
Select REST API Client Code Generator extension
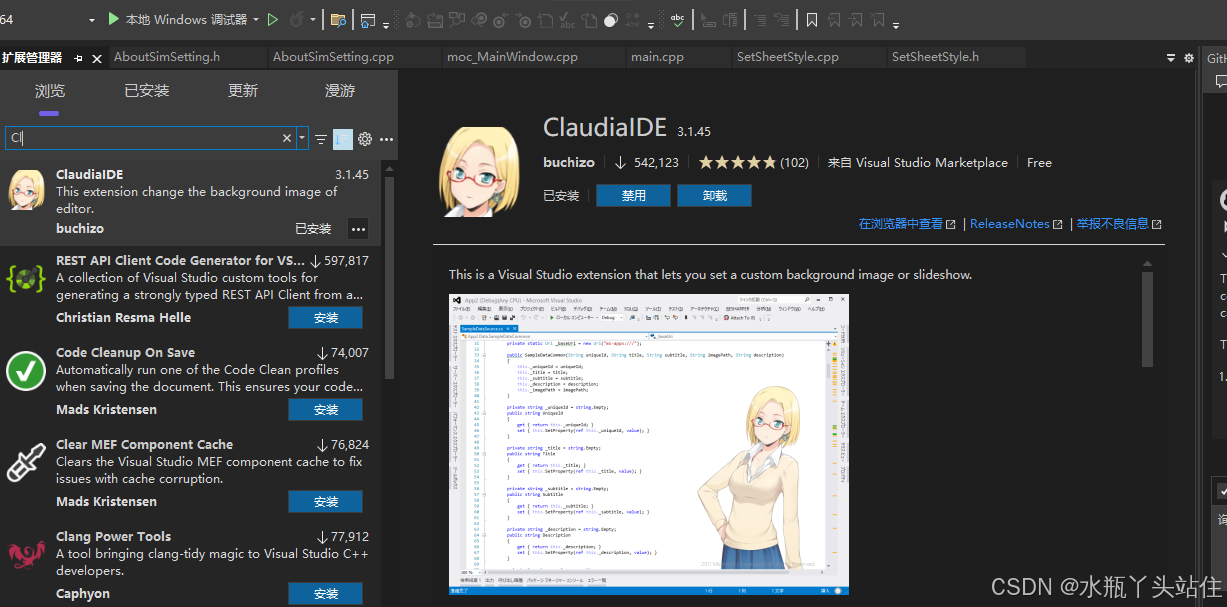tap(190, 291)
